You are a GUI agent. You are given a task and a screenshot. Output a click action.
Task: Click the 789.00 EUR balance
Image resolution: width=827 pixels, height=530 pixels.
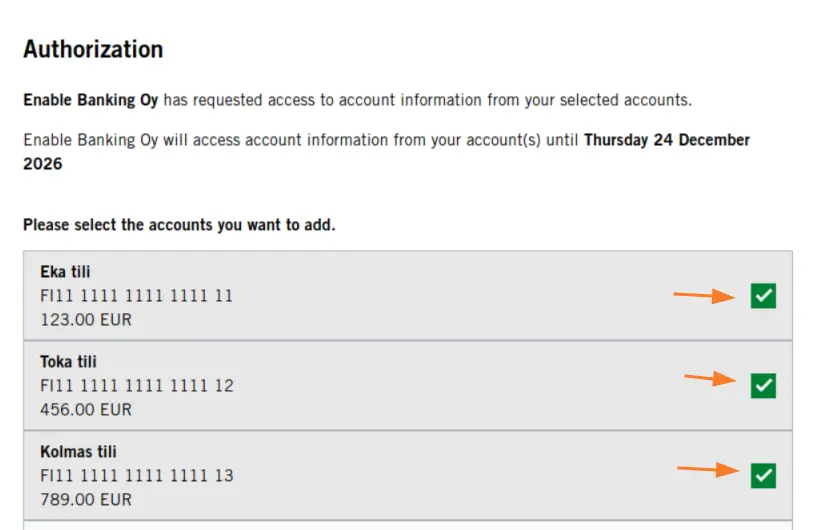coord(86,499)
